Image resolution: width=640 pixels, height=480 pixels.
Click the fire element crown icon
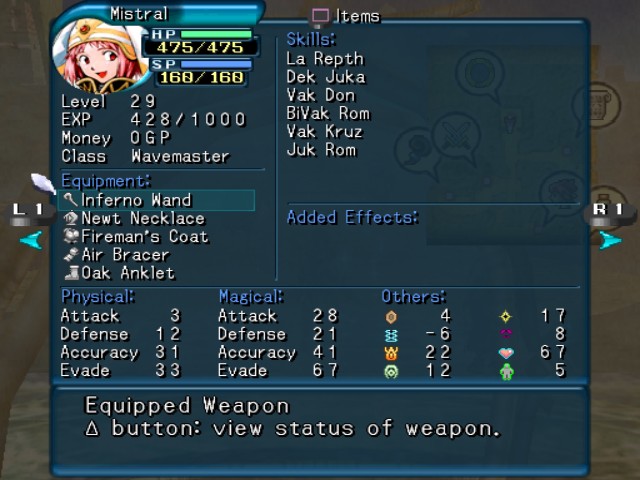[391, 353]
